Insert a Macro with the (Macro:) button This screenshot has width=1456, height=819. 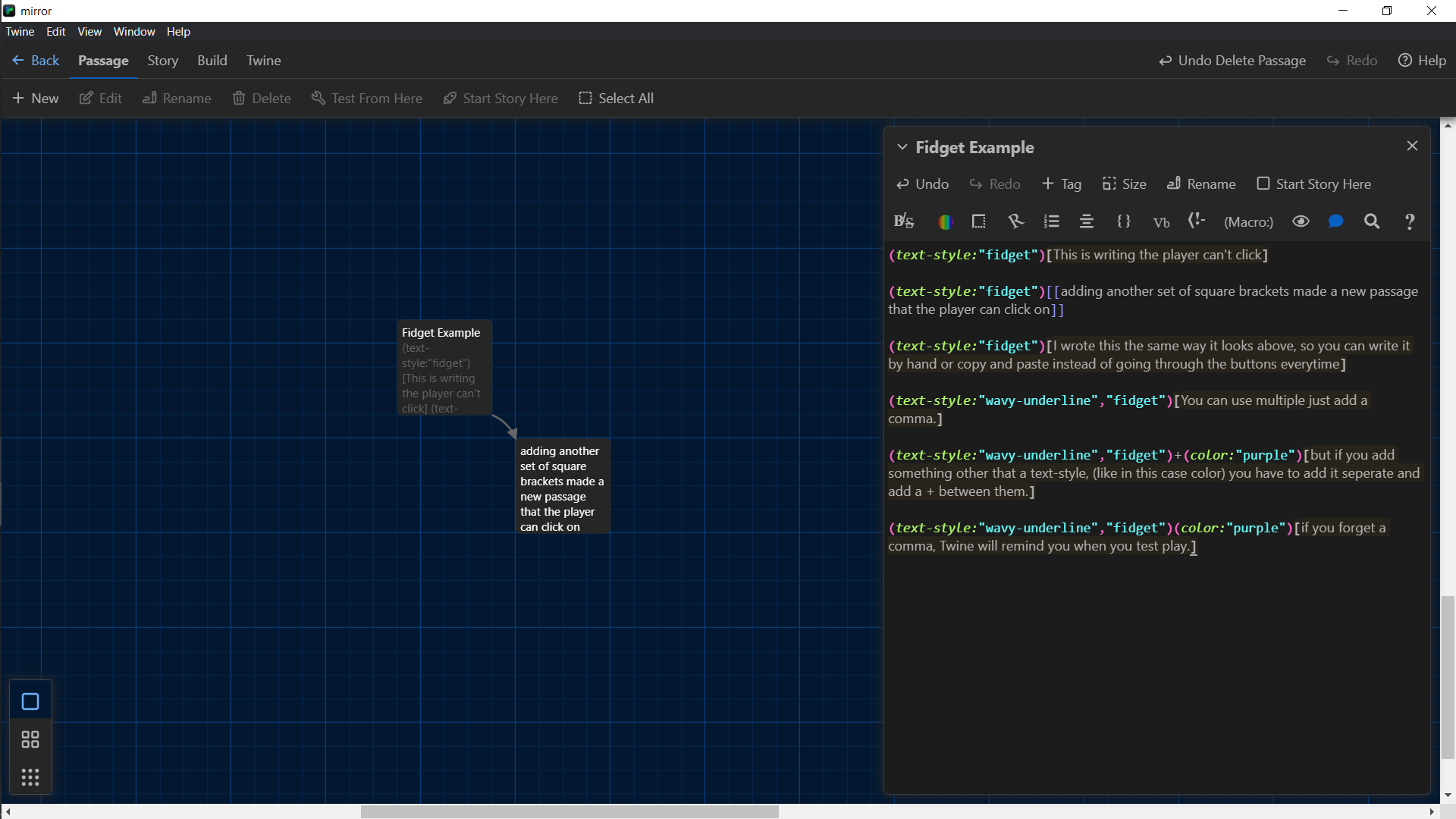[x=1248, y=221]
